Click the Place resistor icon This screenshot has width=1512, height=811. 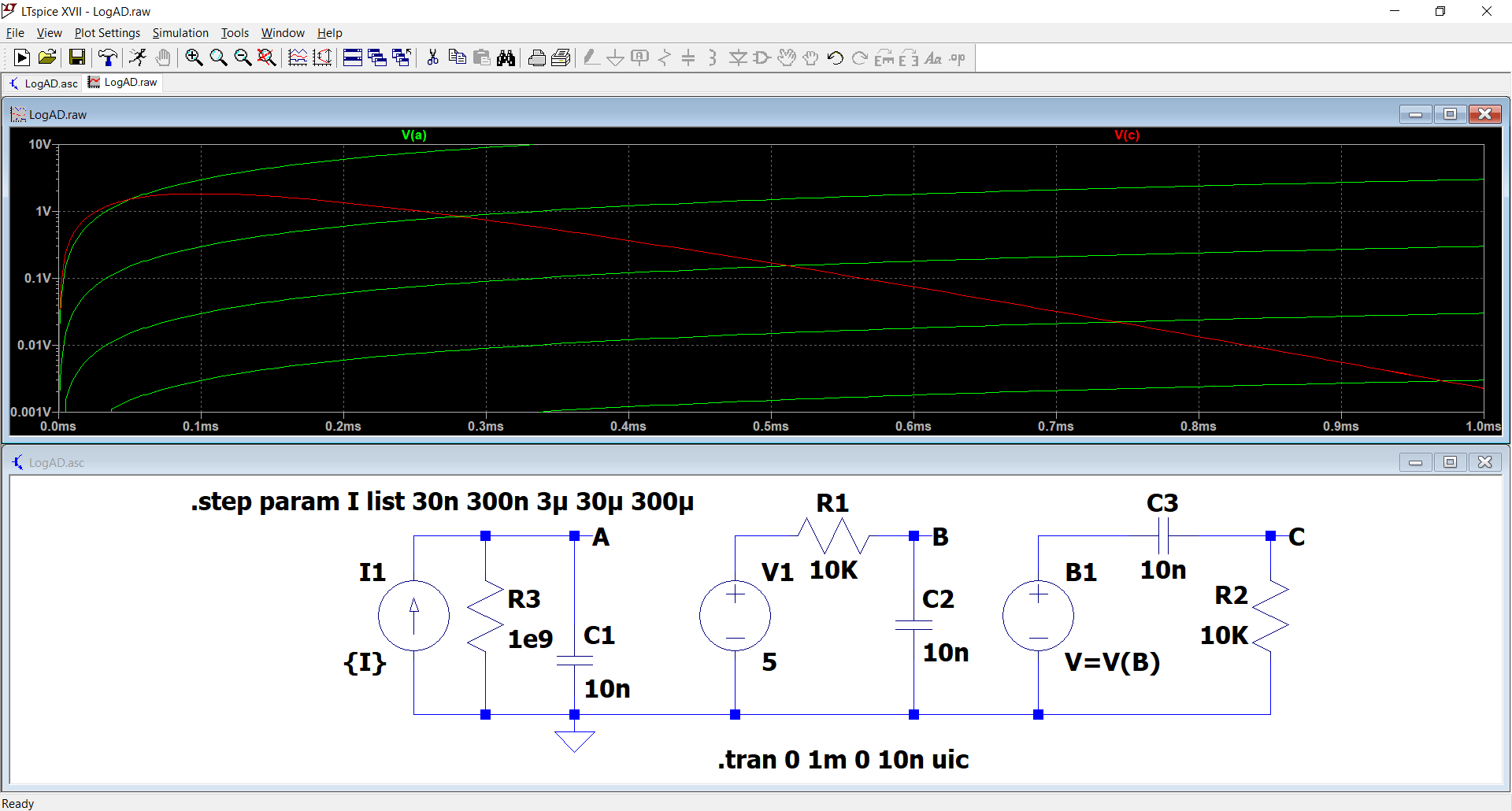click(x=665, y=57)
